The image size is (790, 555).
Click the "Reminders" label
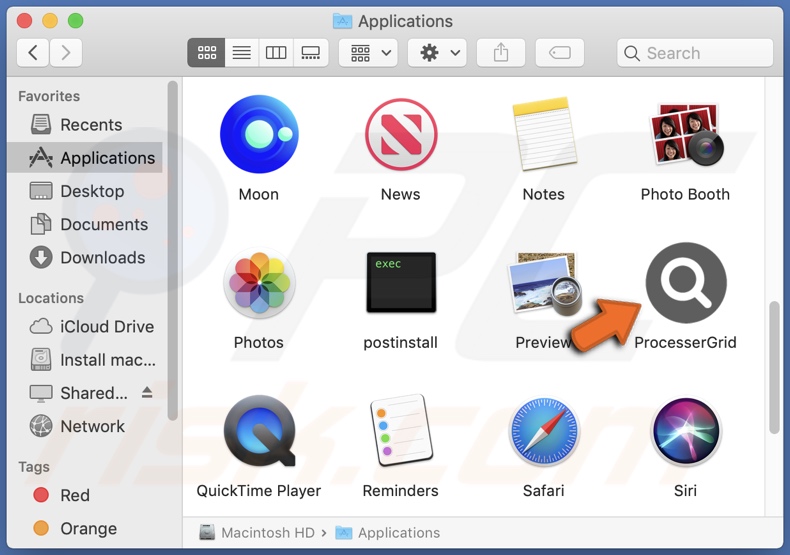click(401, 491)
